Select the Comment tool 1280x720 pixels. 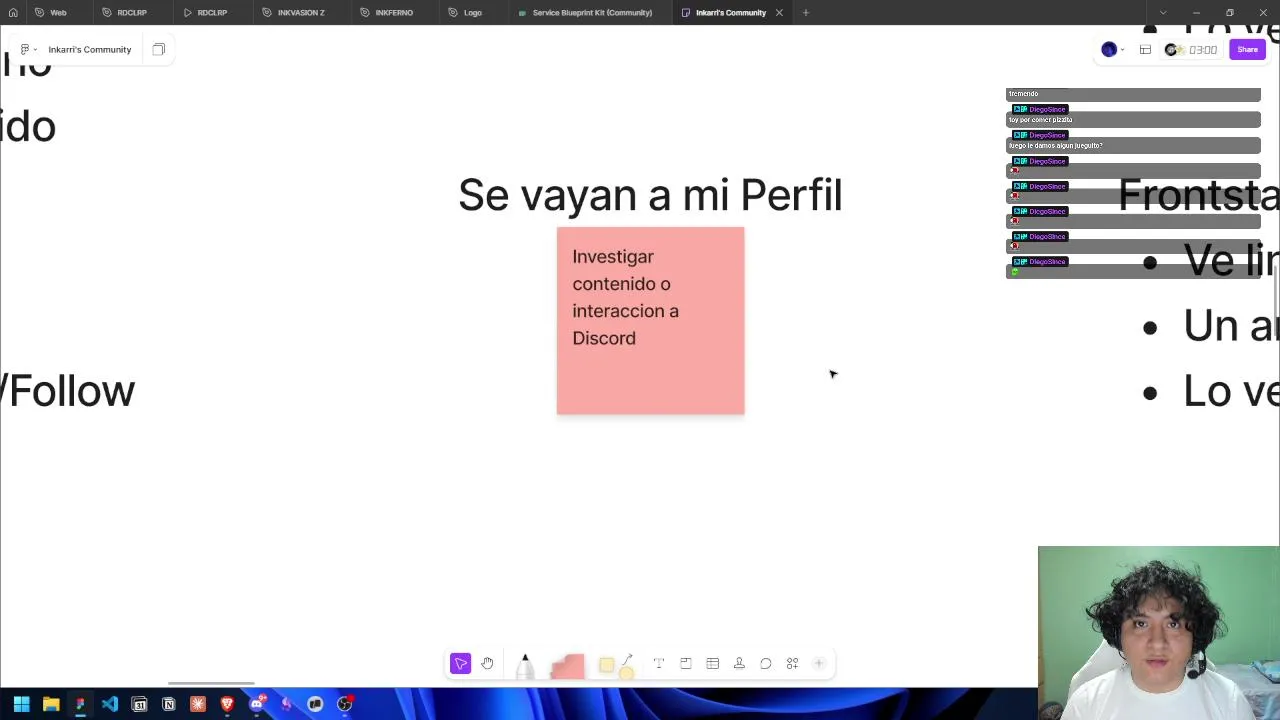(766, 664)
